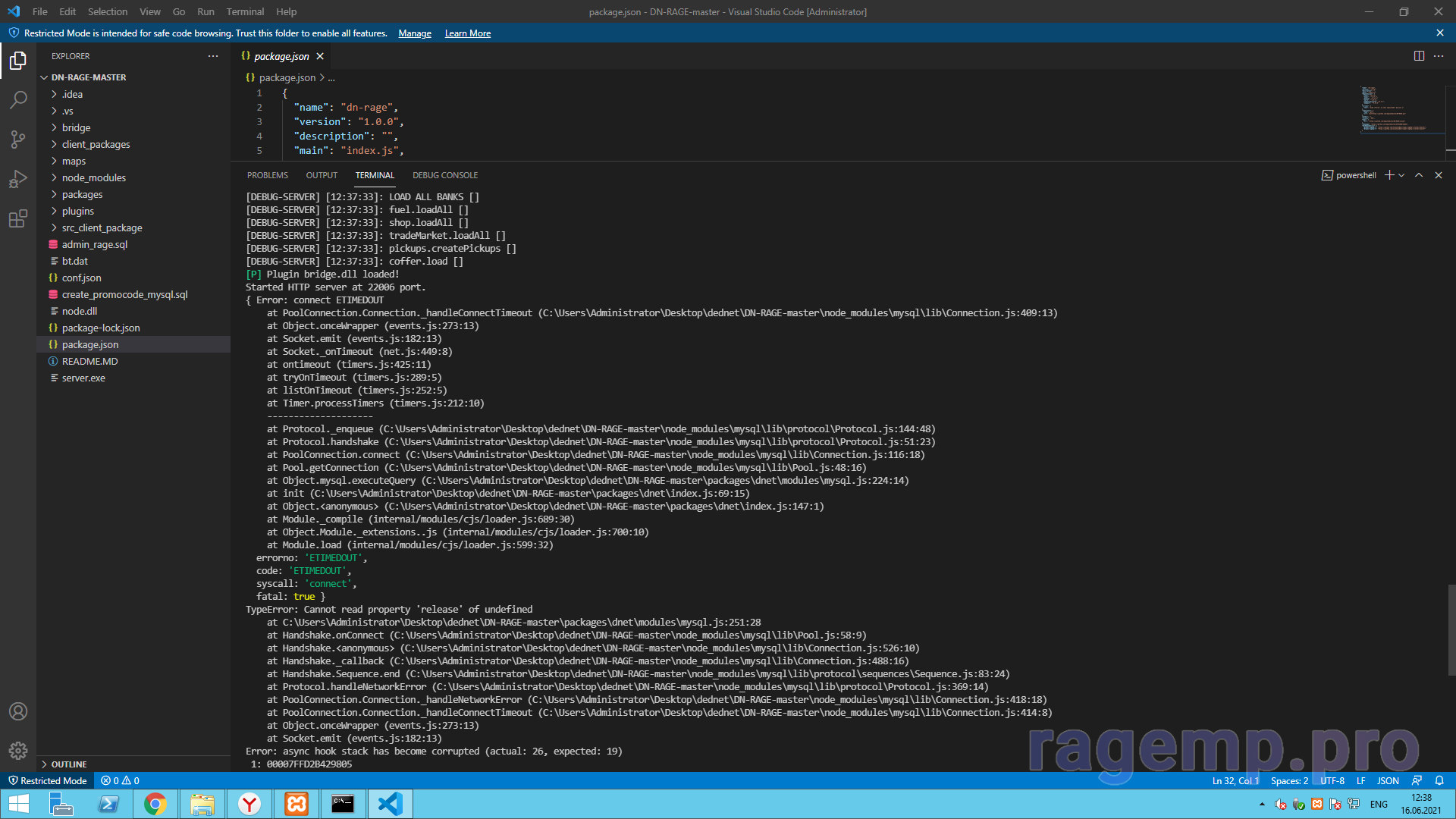The height and width of the screenshot is (819, 1456).
Task: Open the Accounts icon in activity bar
Action: pyautogui.click(x=18, y=711)
